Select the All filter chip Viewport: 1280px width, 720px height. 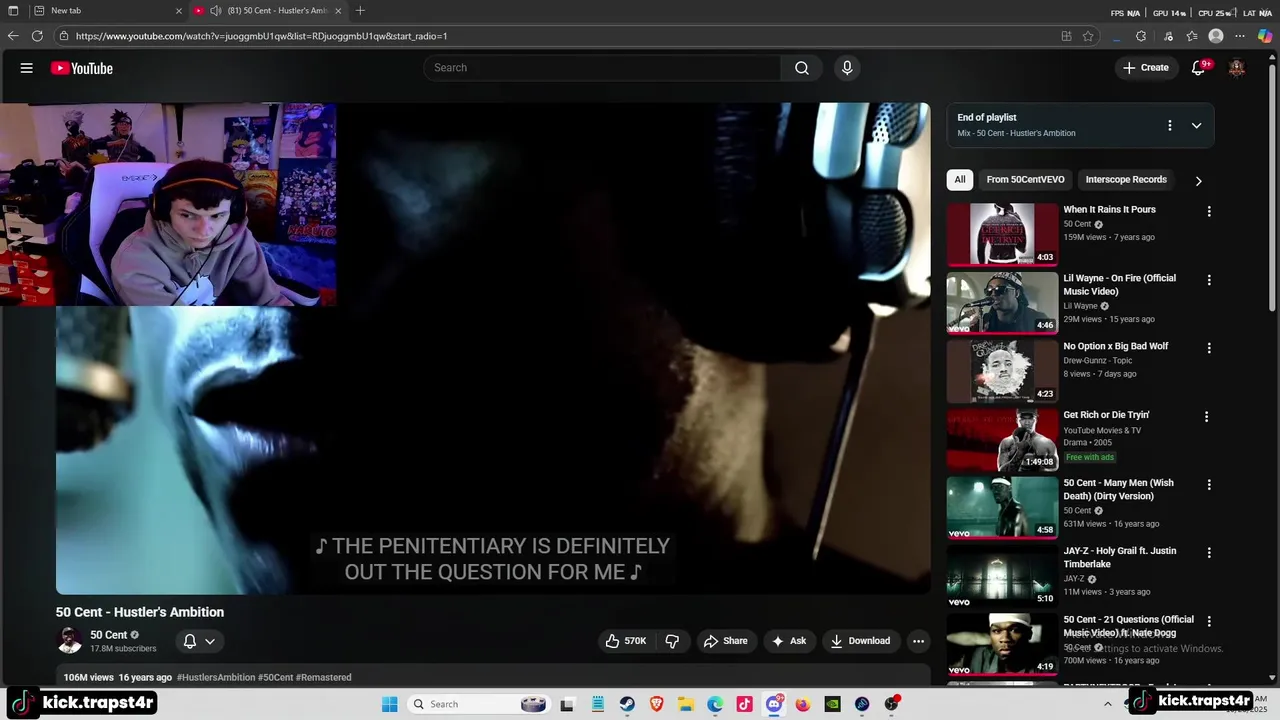[960, 180]
